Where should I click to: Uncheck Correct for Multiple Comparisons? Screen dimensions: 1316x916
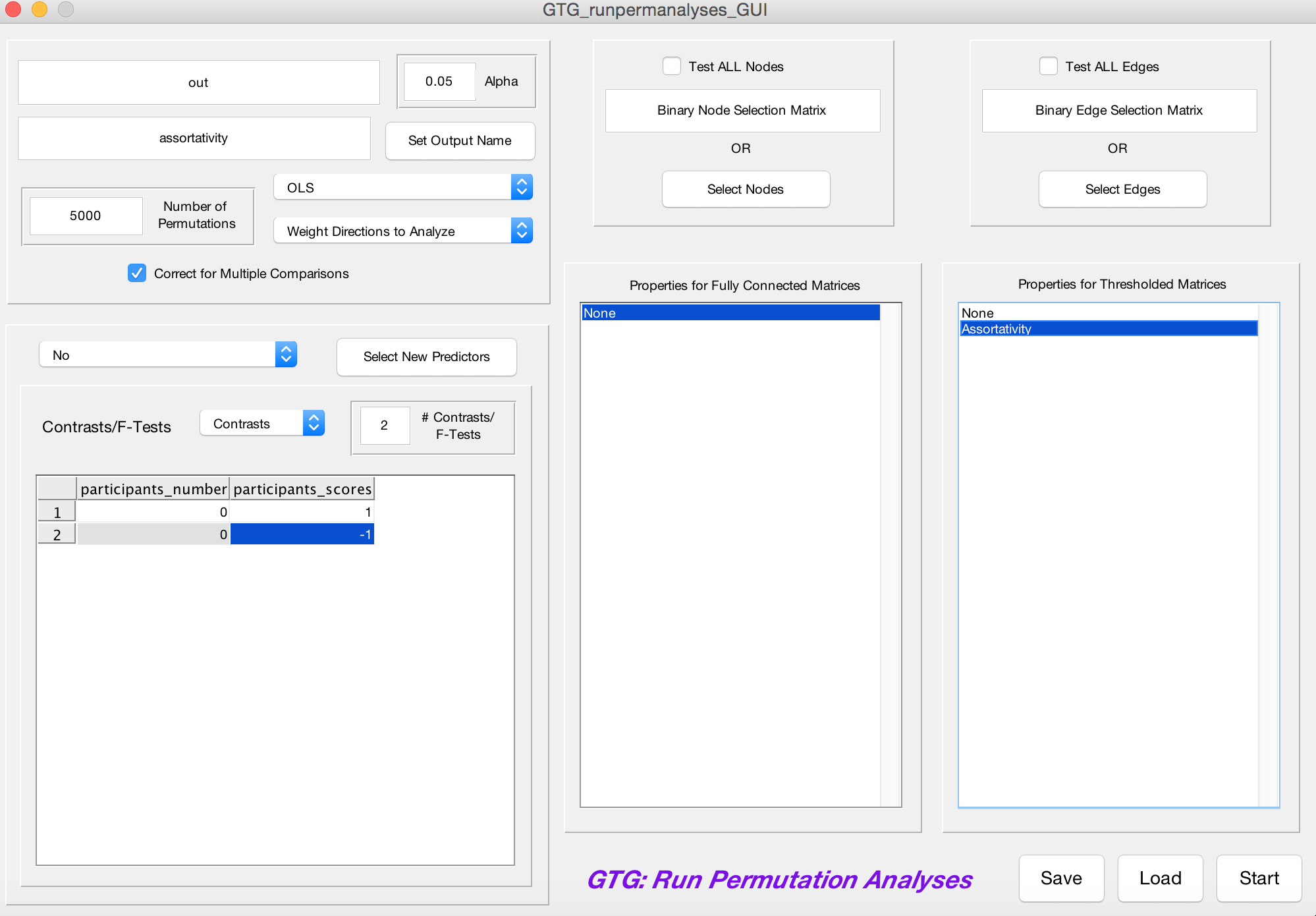point(137,273)
